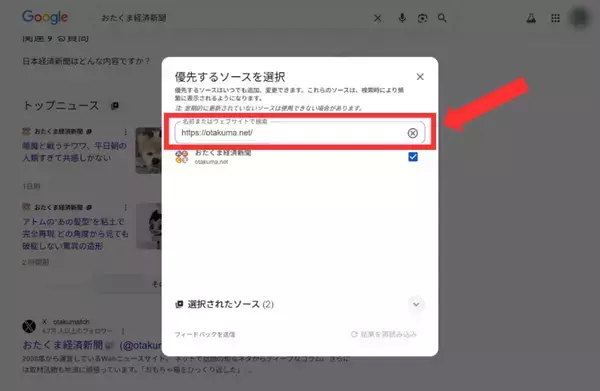600x391 pixels.
Task: Open Search Labs flask icon
Action: click(x=531, y=18)
